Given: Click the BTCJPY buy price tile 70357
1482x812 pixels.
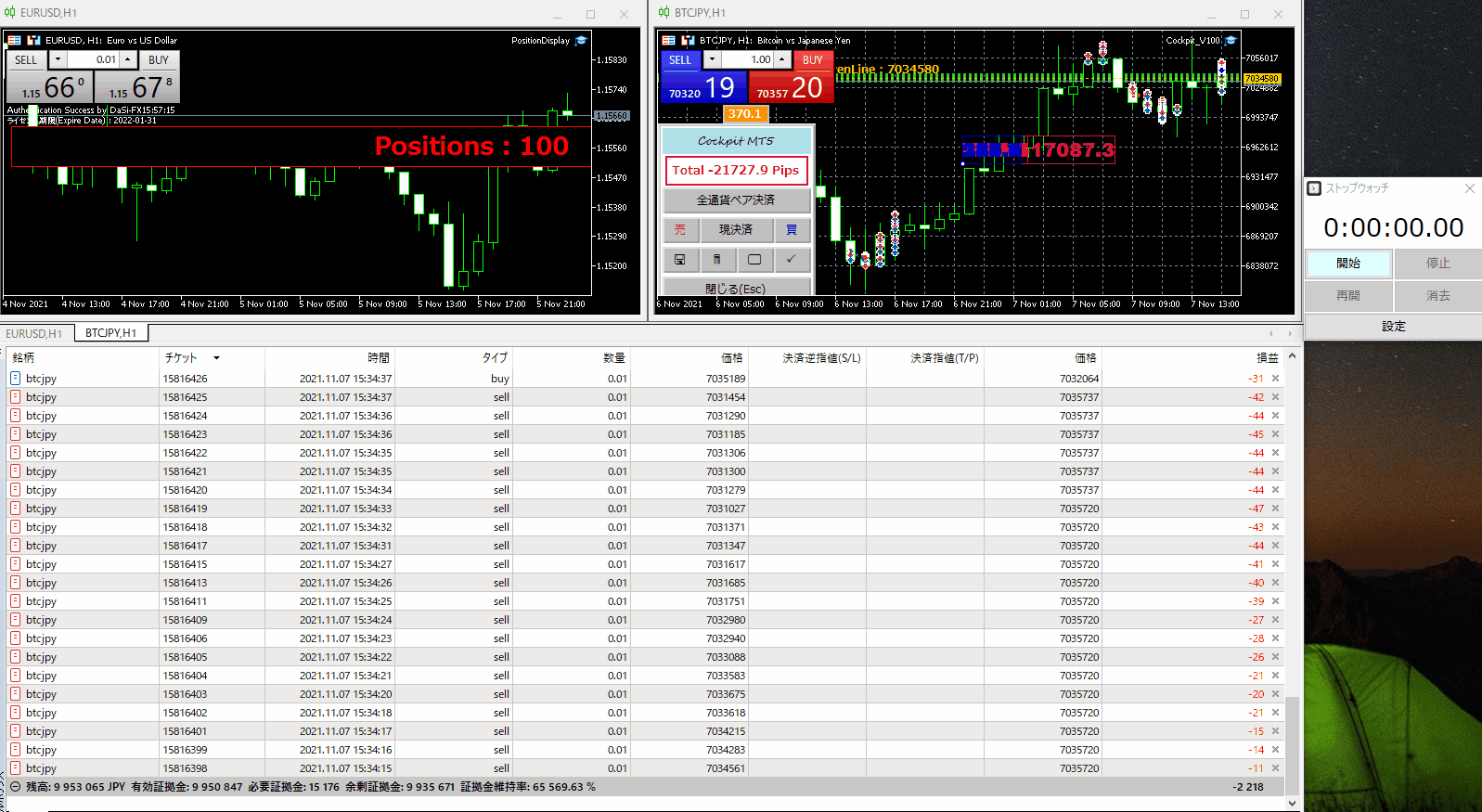Looking at the screenshot, I should pos(791,87).
